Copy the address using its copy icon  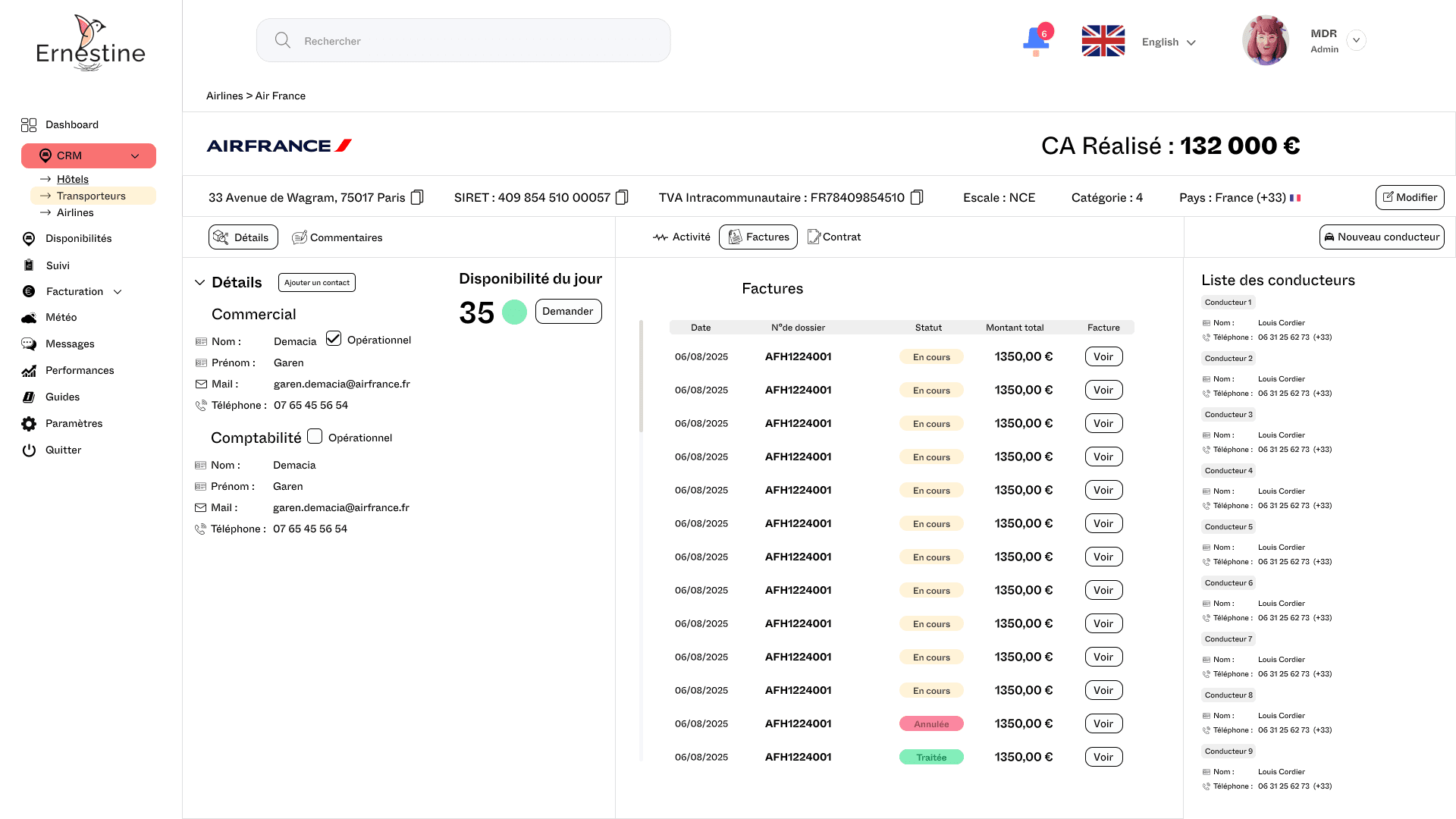tap(417, 197)
